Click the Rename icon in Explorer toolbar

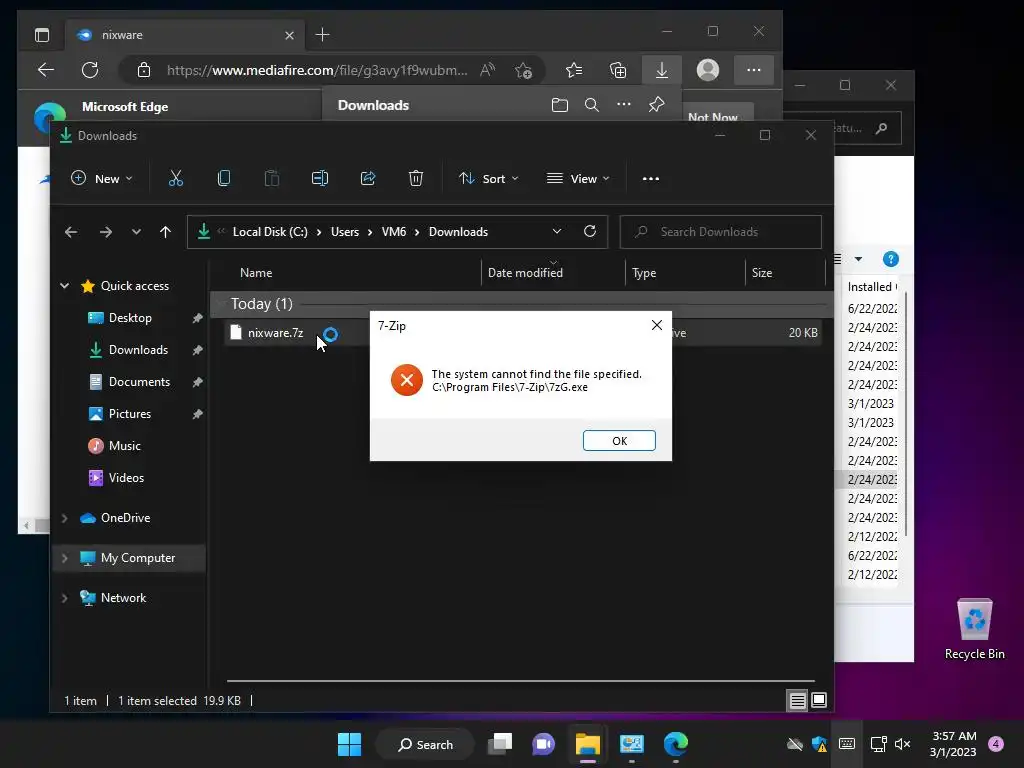pos(320,178)
